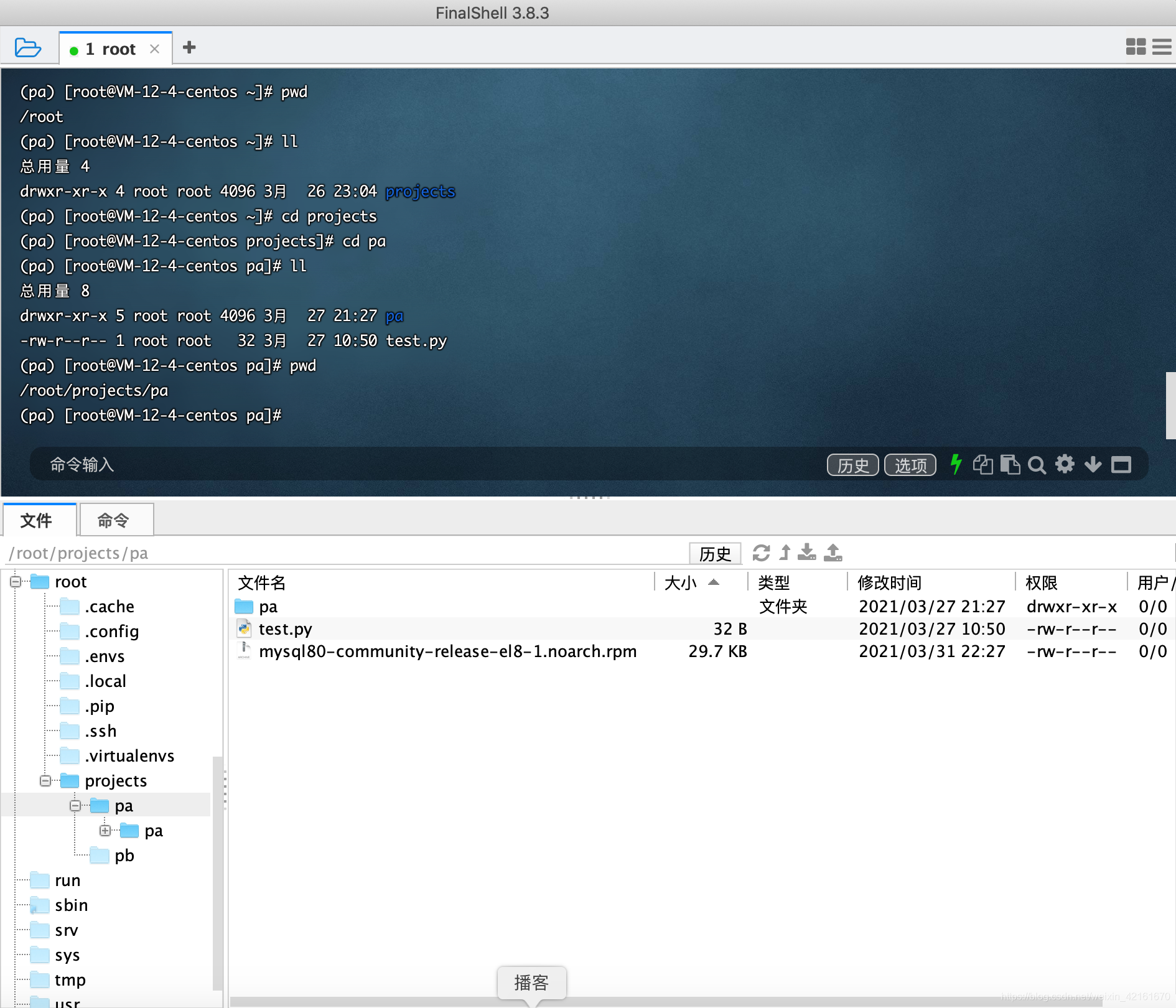The width and height of the screenshot is (1176, 1008).
Task: Select test.py file in list
Action: tap(702, 629)
